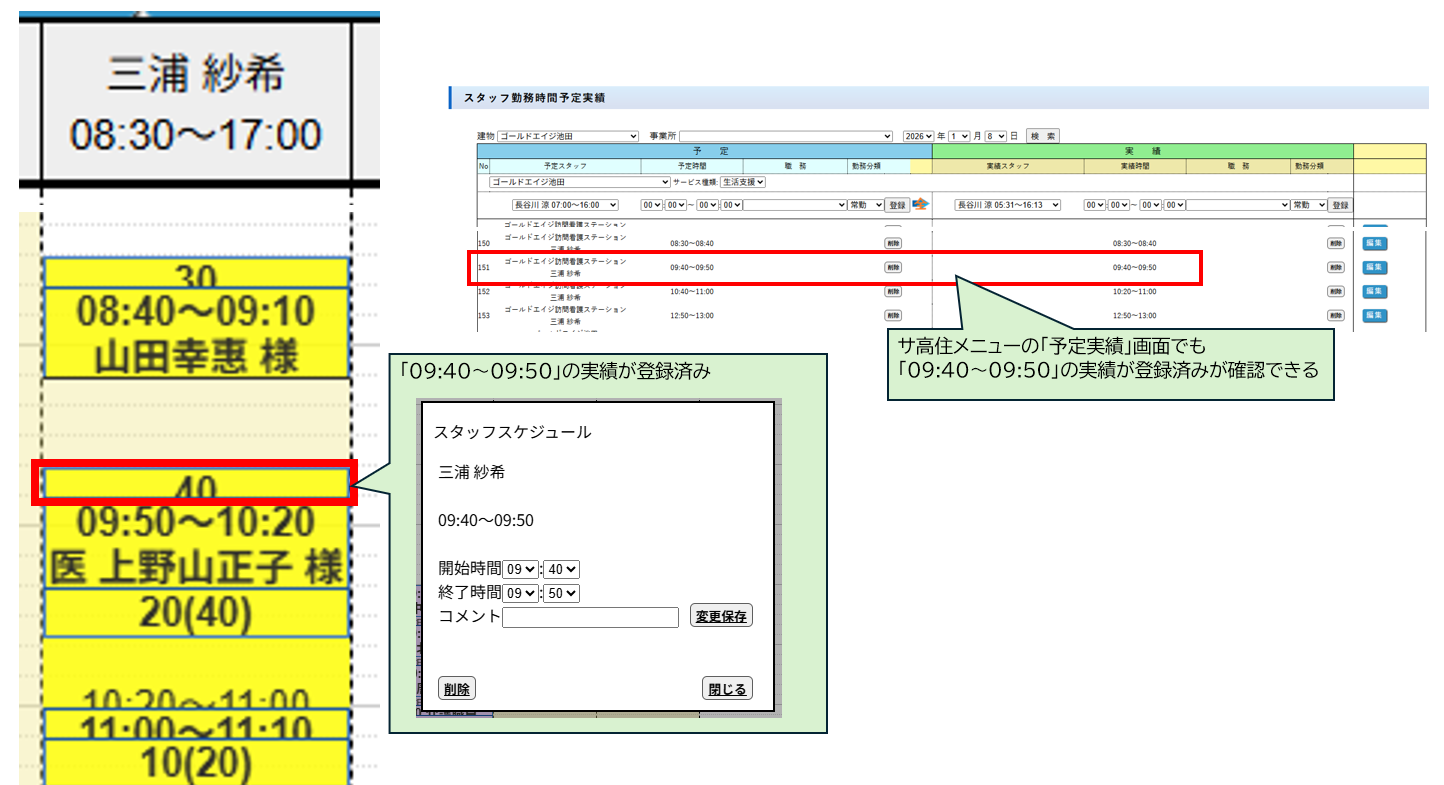Click 登録 button in the 実績 section
Screen dimensions: 1444x785
1339,205
